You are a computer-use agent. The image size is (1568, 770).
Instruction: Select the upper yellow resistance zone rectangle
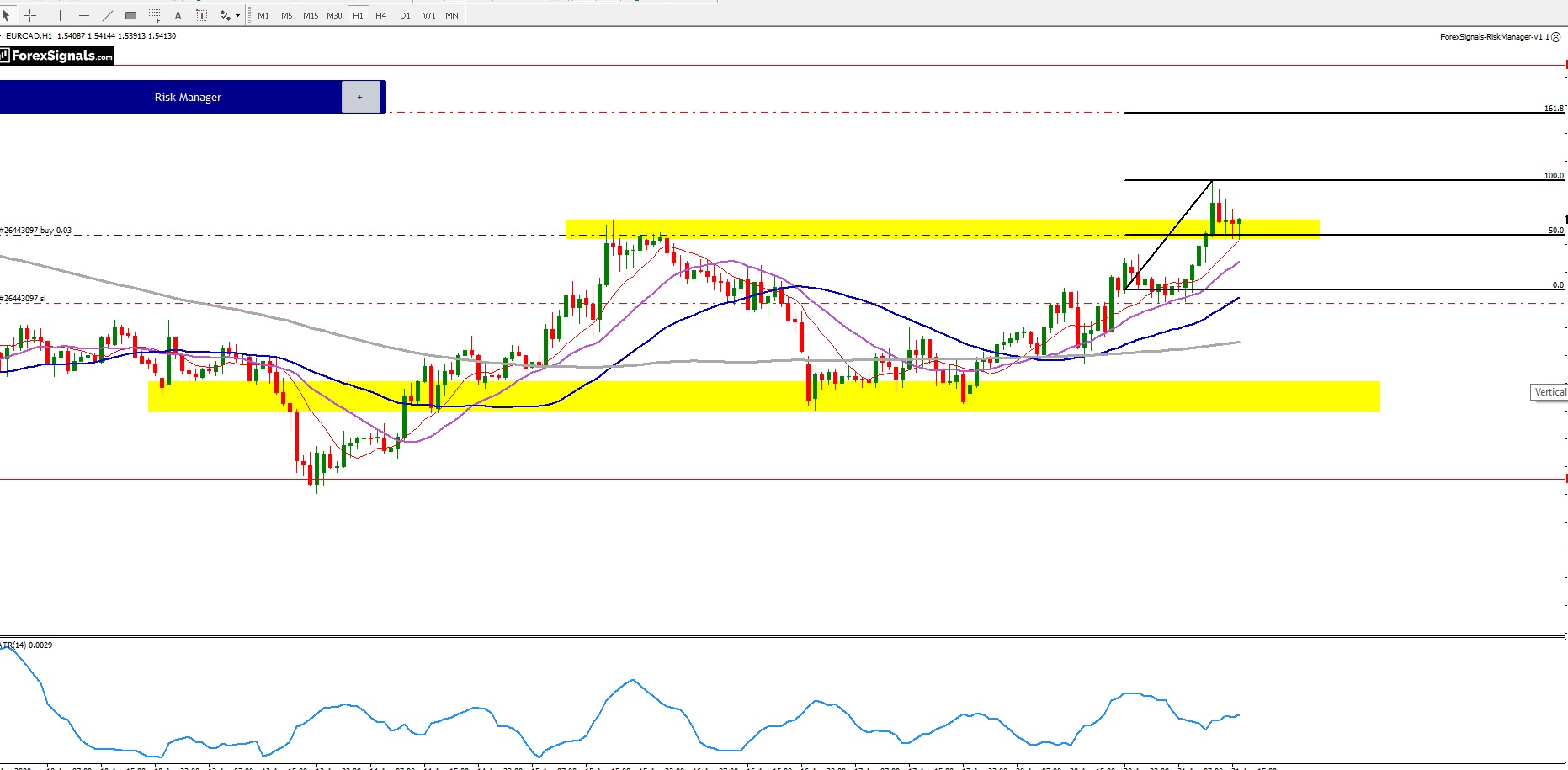tap(943, 229)
